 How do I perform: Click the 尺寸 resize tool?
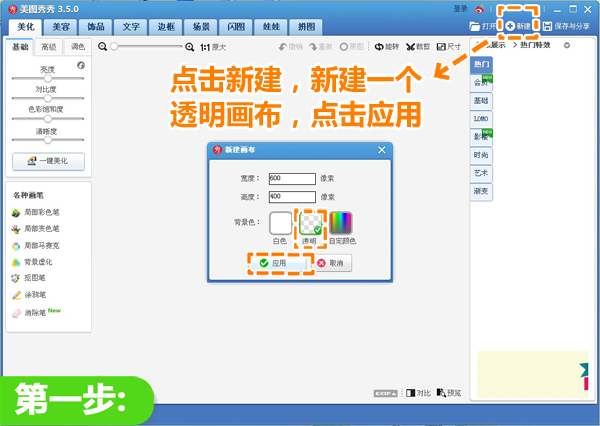point(449,47)
